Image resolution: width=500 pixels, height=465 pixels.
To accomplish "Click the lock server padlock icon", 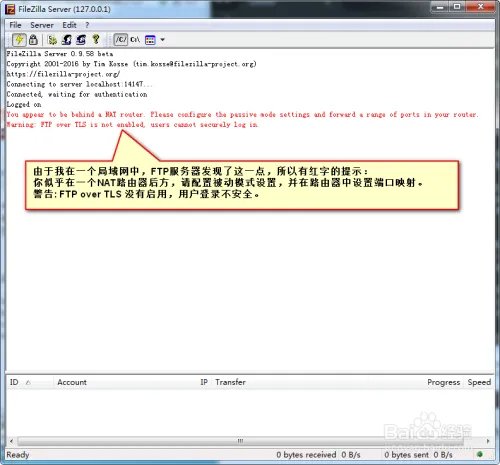I will [33, 40].
